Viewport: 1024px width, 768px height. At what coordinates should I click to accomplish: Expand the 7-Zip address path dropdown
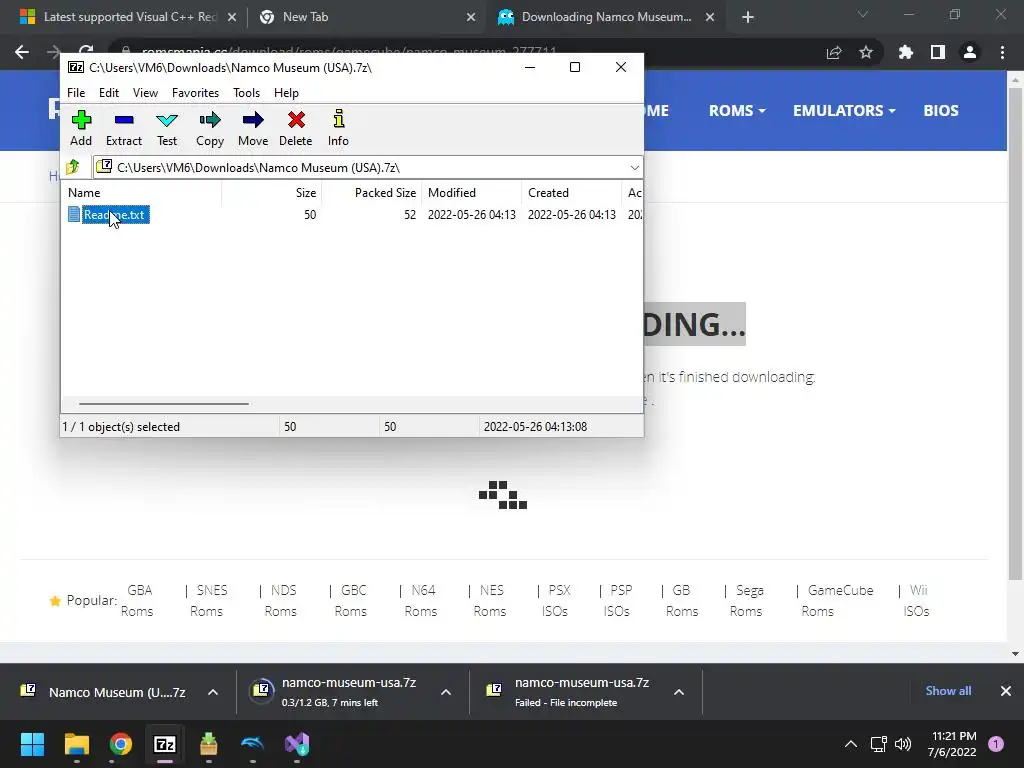(x=634, y=168)
